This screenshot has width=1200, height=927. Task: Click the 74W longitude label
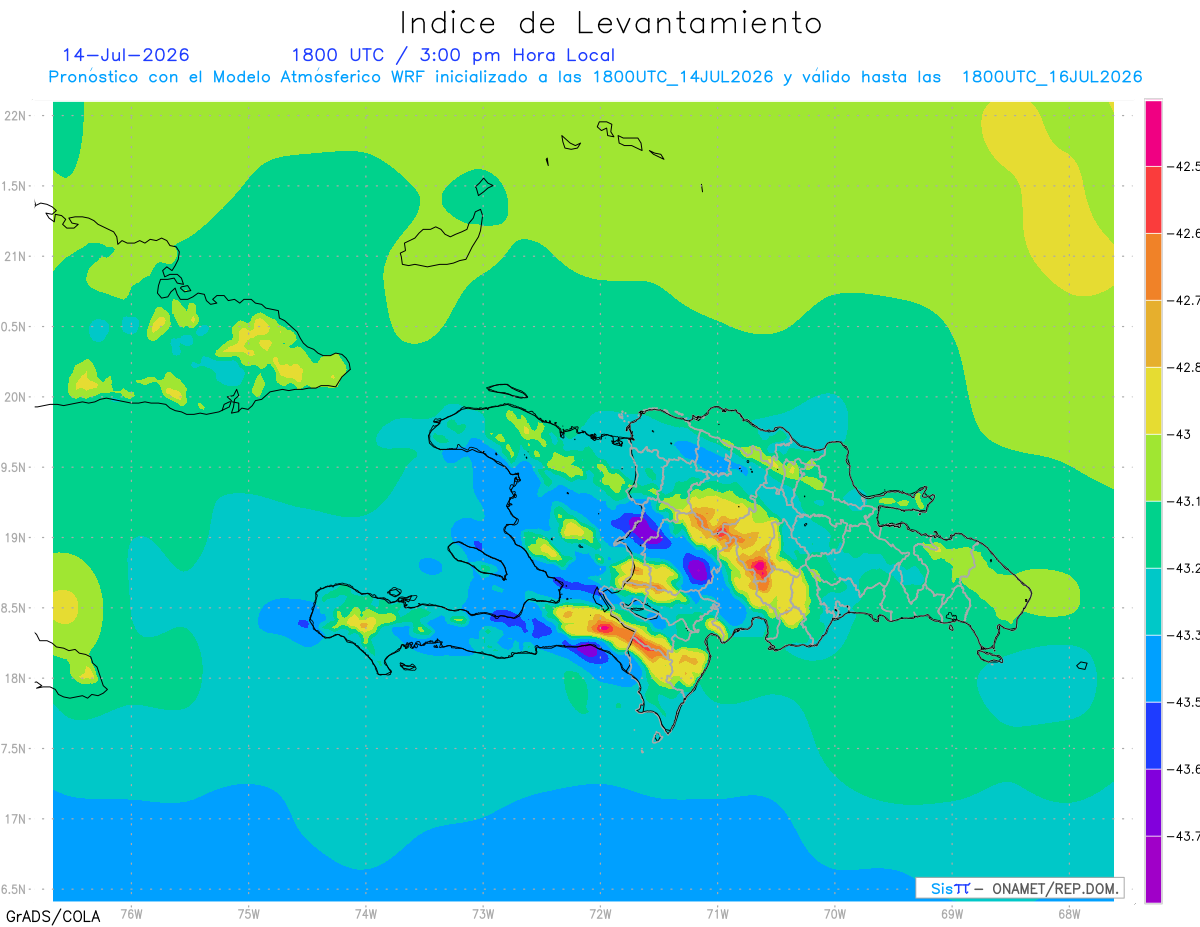(366, 914)
